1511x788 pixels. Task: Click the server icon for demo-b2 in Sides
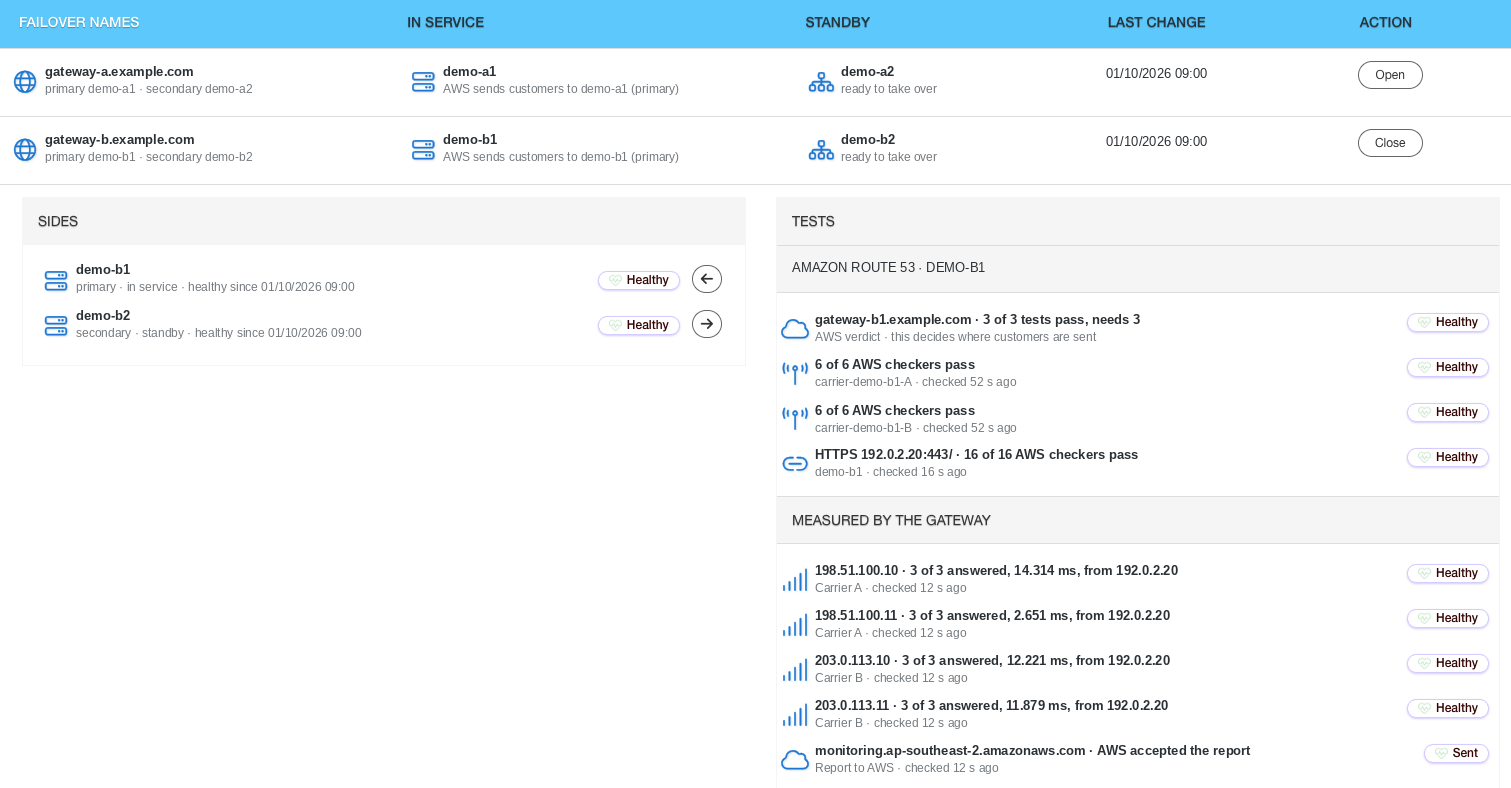point(56,326)
